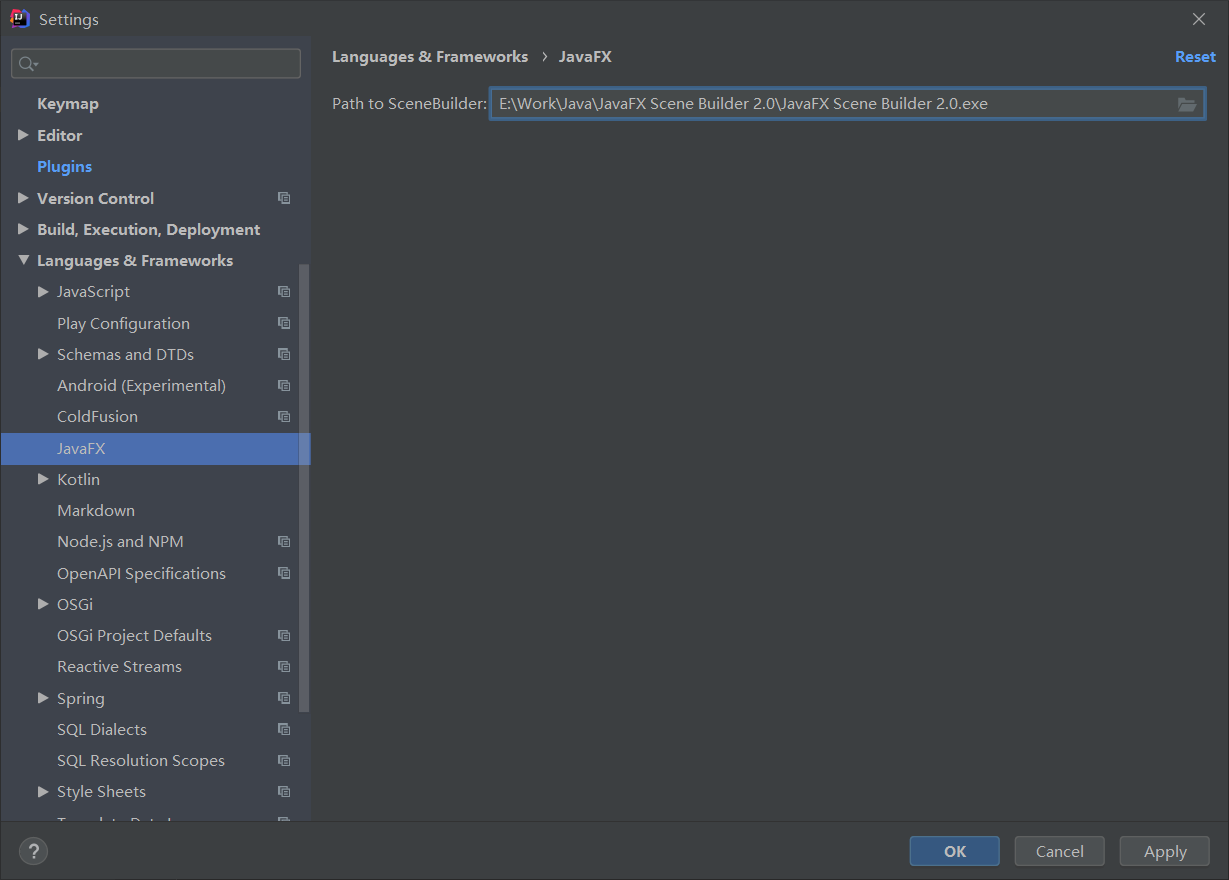Select Reactive Streams entry
Image resolution: width=1229 pixels, height=880 pixels.
point(119,666)
